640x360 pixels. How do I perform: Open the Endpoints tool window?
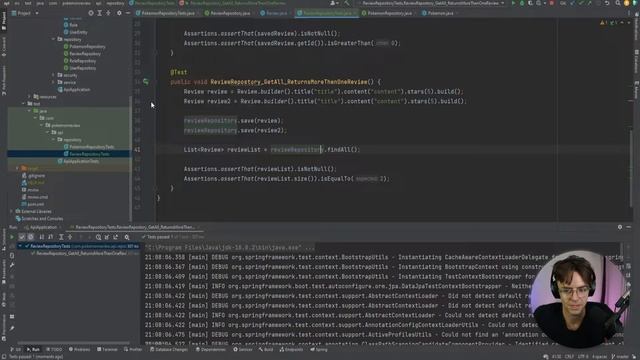291,349
